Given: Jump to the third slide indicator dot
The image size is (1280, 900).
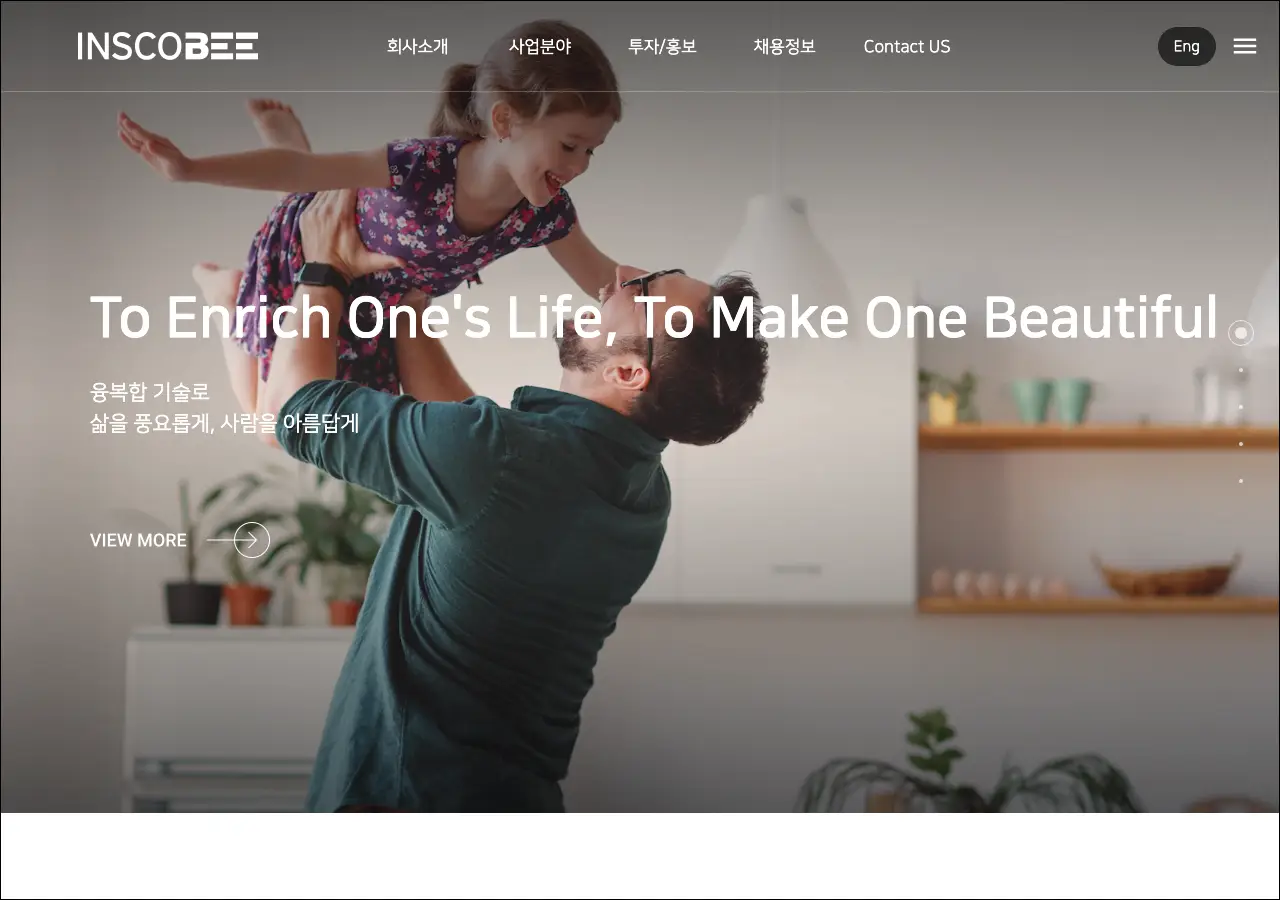Looking at the screenshot, I should click(1241, 407).
